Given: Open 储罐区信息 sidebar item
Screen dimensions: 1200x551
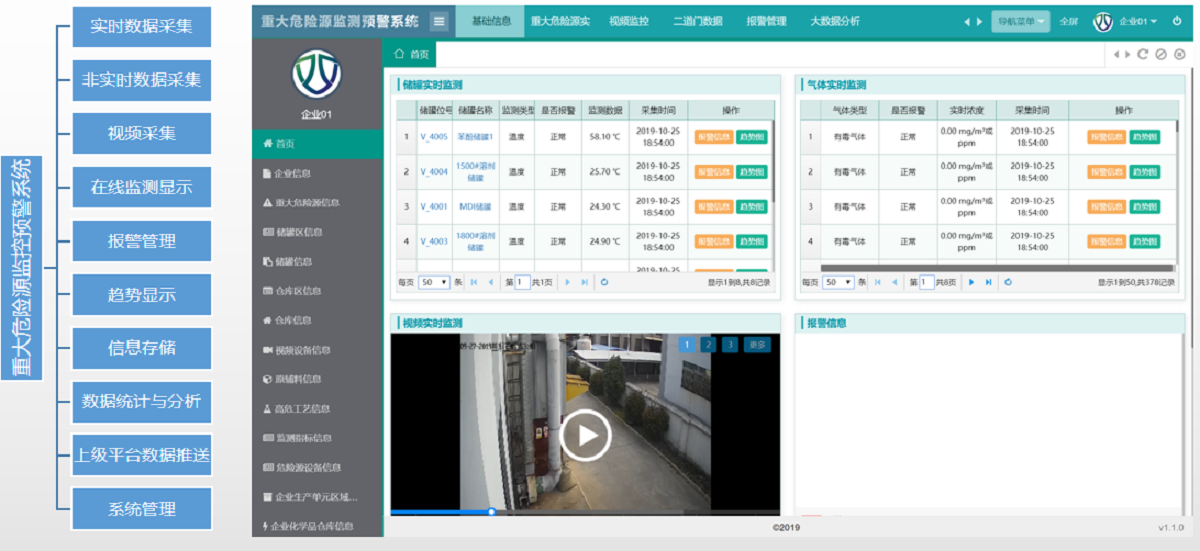Looking at the screenshot, I should click(317, 232).
